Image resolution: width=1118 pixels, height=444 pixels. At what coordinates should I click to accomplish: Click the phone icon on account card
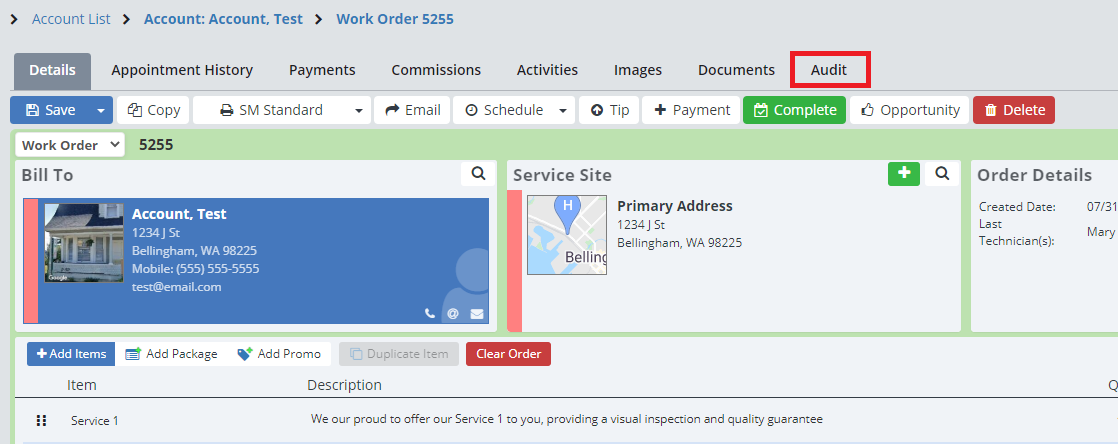coord(430,313)
